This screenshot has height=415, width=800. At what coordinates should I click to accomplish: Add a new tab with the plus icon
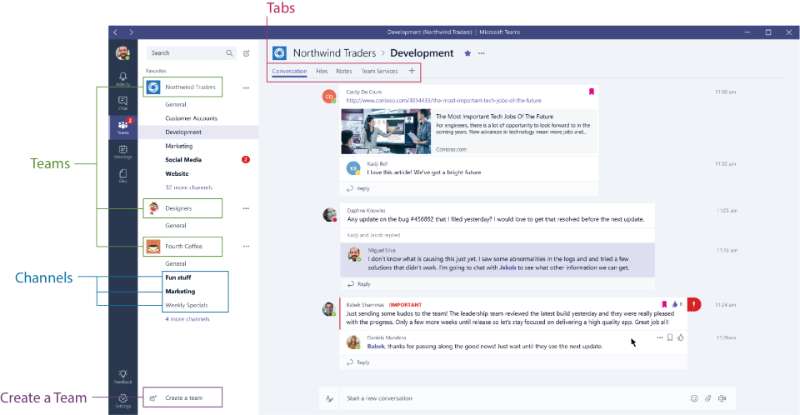tap(412, 71)
